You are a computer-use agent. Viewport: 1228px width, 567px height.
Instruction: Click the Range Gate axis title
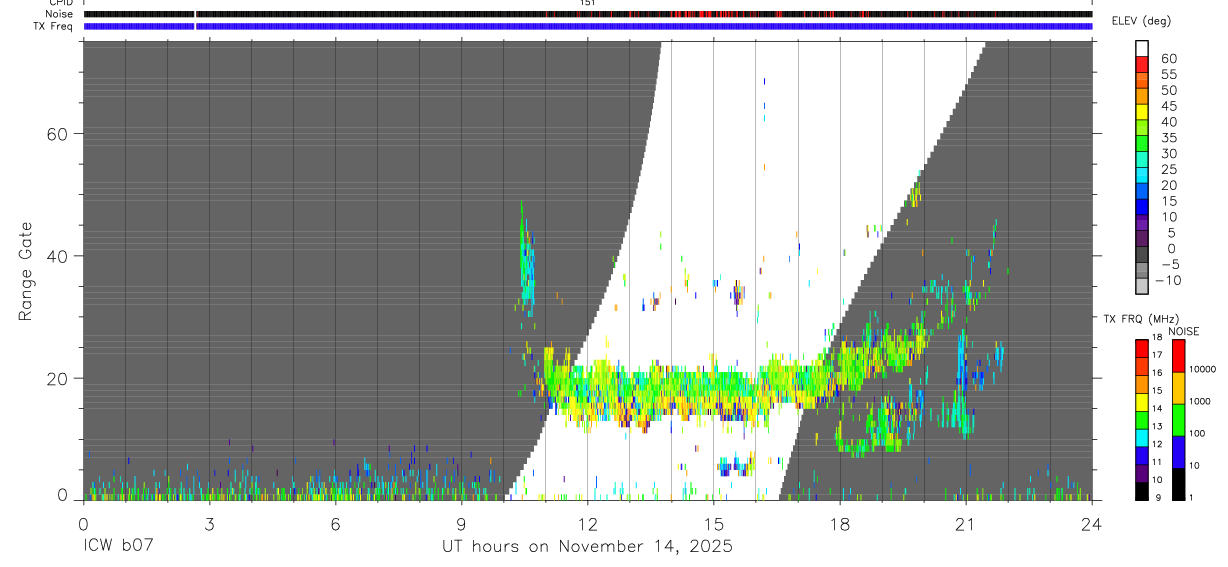[25, 270]
